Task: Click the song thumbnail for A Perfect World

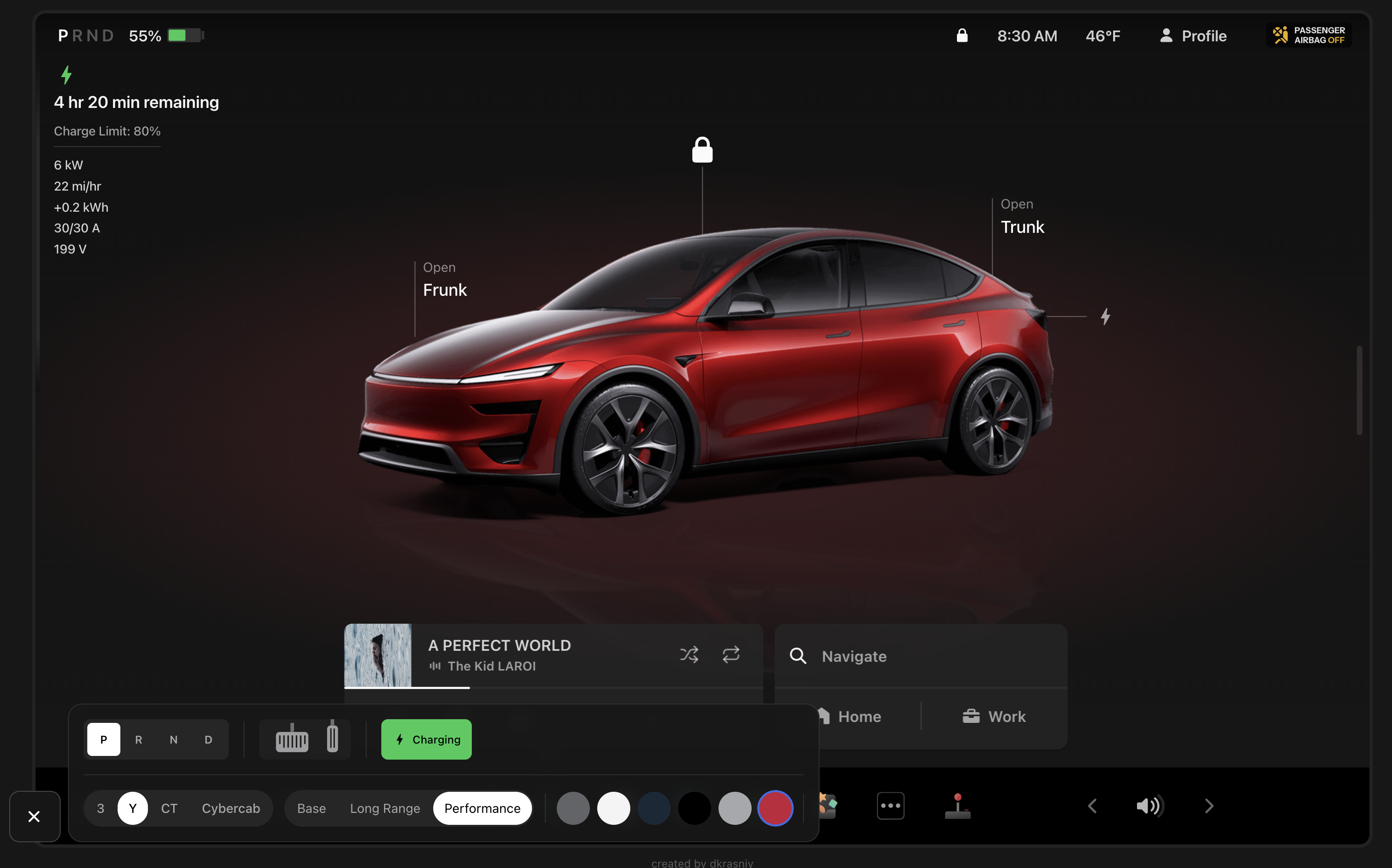Action: coord(379,656)
